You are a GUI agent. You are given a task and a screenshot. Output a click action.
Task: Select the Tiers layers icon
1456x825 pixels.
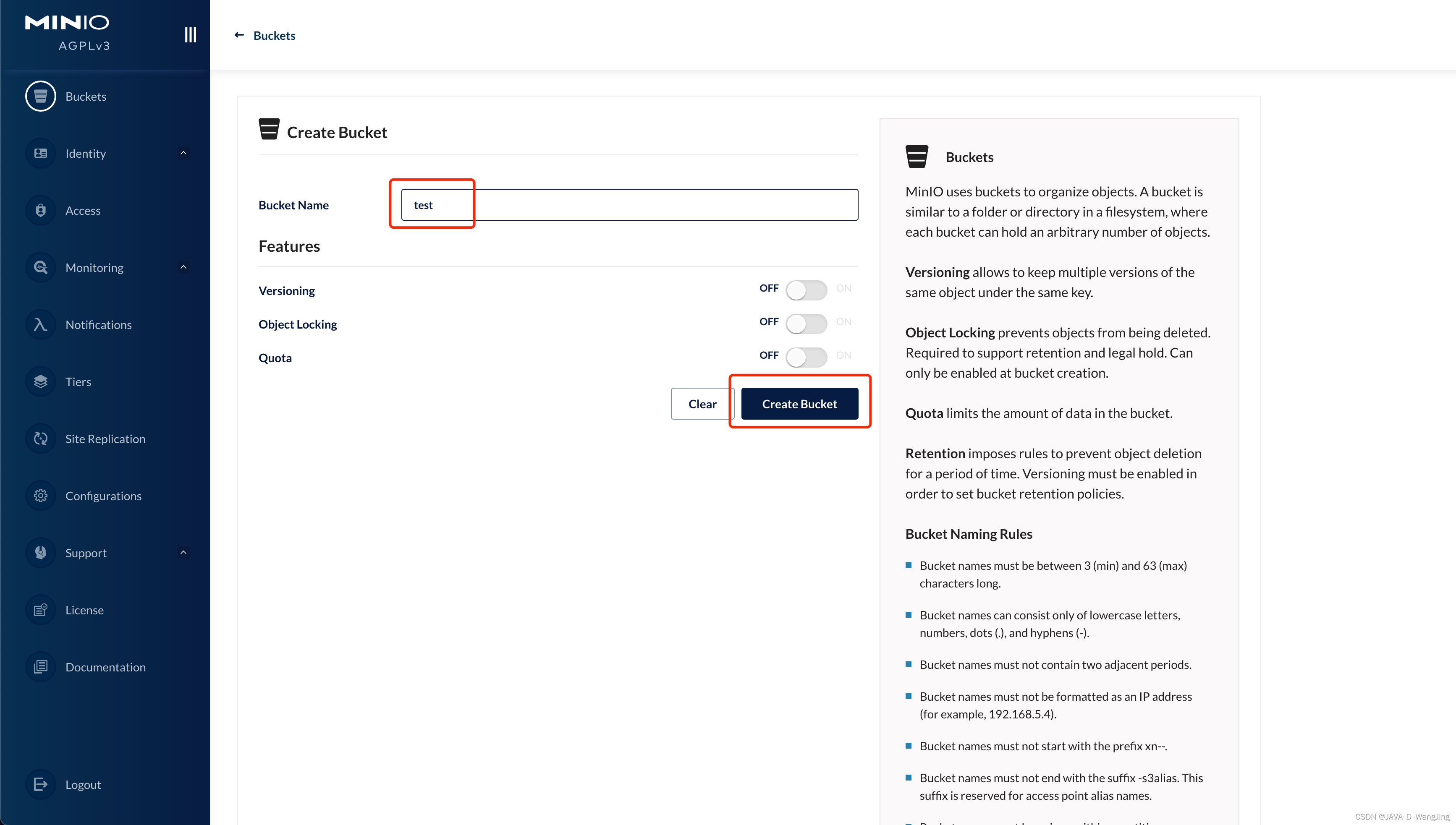pos(40,381)
